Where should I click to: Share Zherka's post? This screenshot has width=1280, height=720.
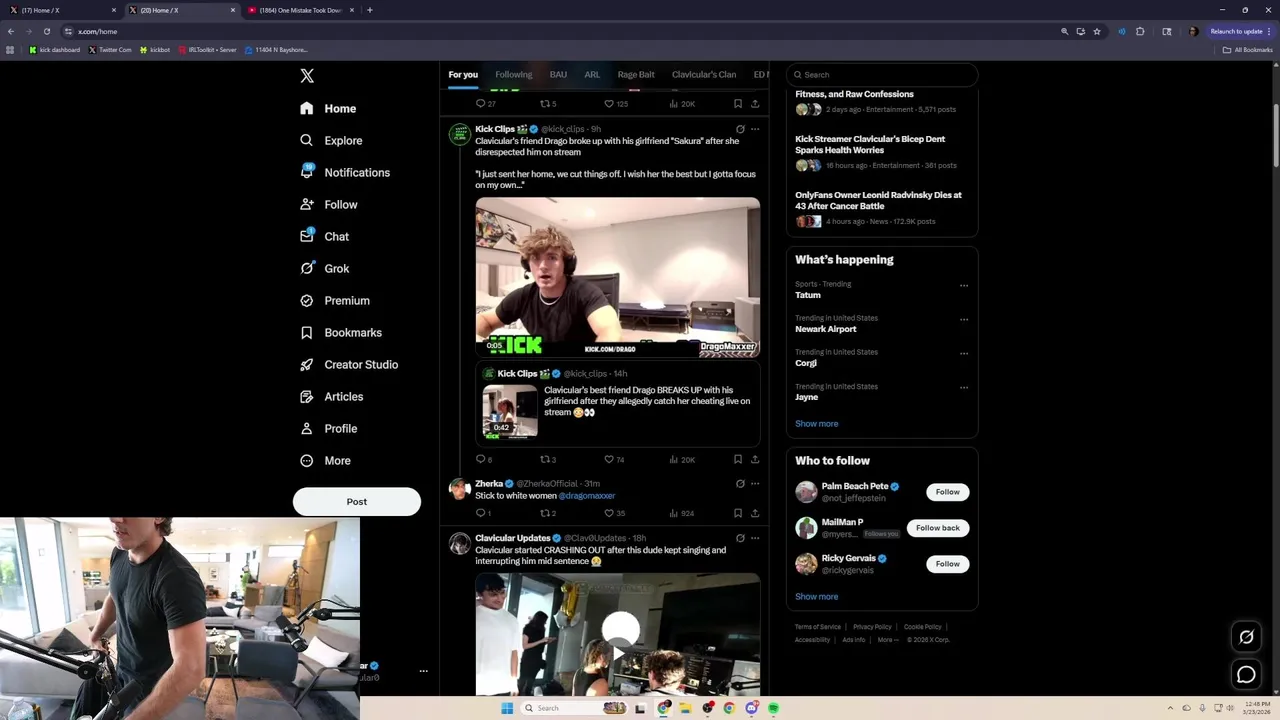pos(755,513)
